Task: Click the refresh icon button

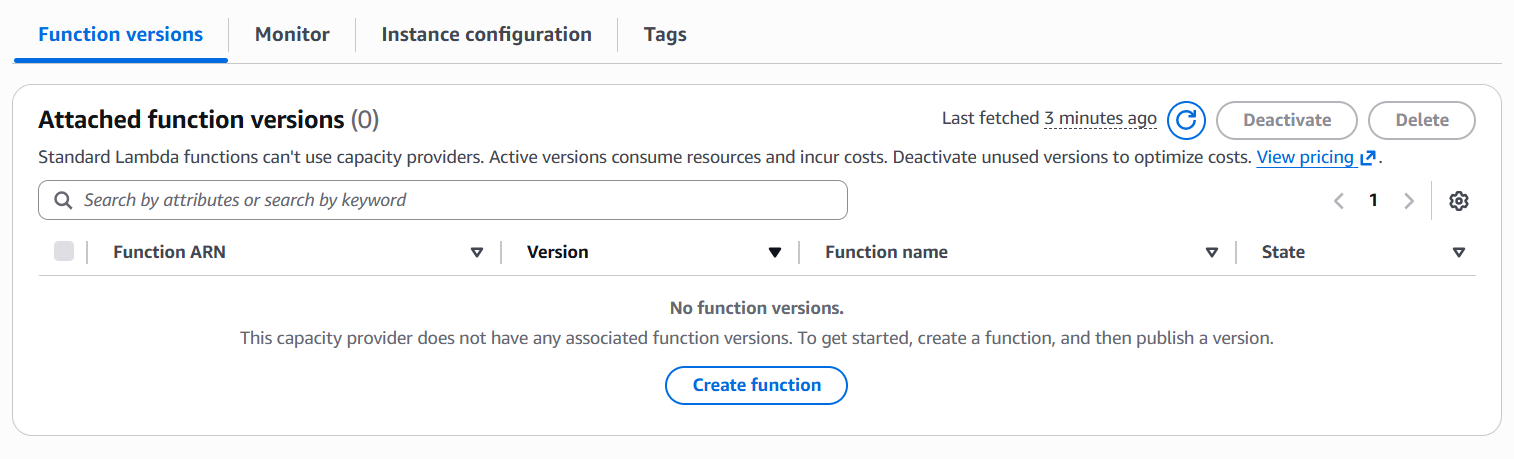Action: tap(1186, 120)
